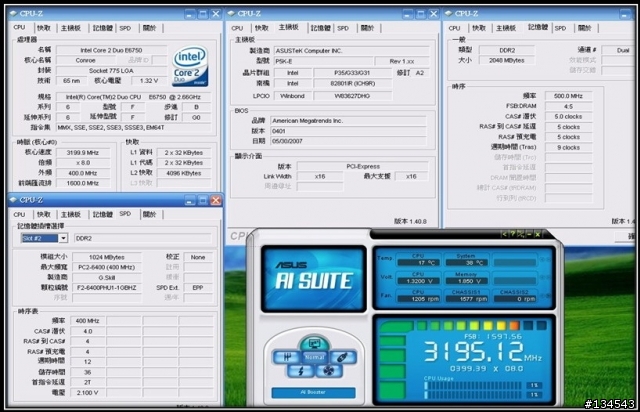Open the 記憶體 tab in the SPD CPU-Z window
Viewport: 640px width, 412px height.
click(x=102, y=214)
